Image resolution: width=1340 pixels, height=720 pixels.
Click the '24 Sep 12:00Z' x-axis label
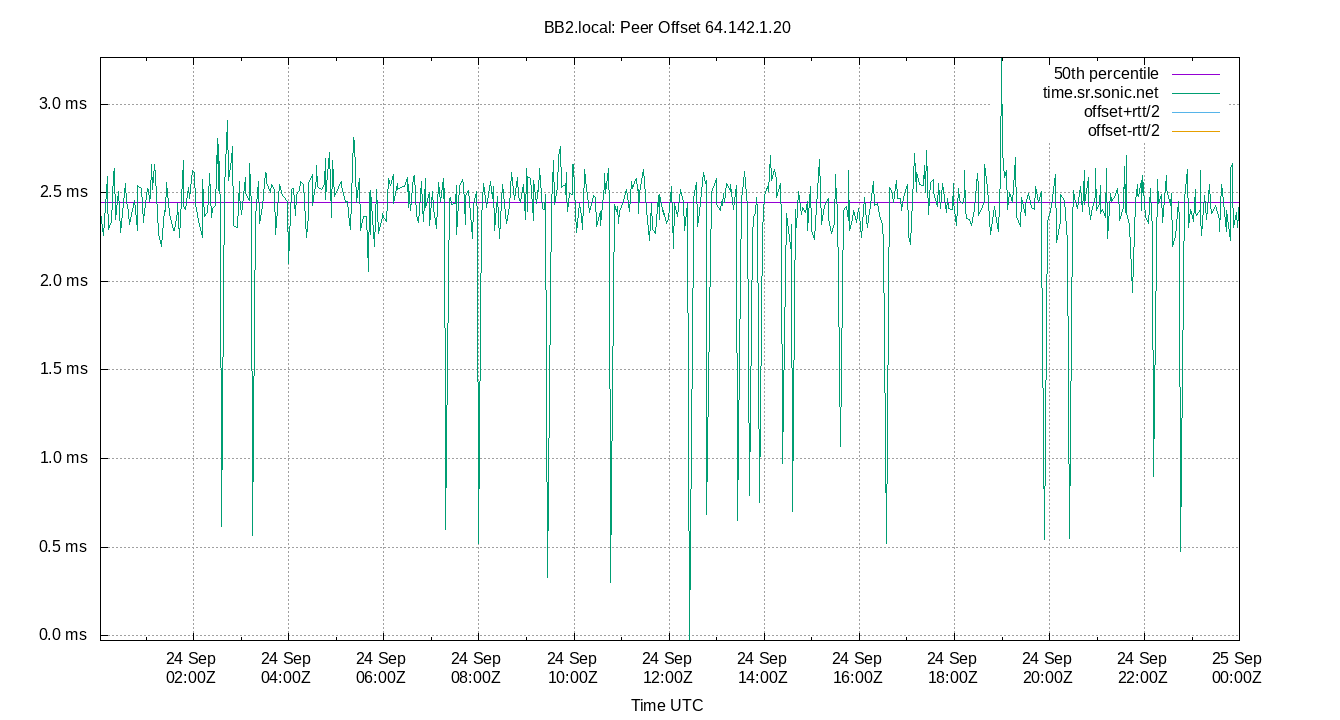(x=667, y=668)
